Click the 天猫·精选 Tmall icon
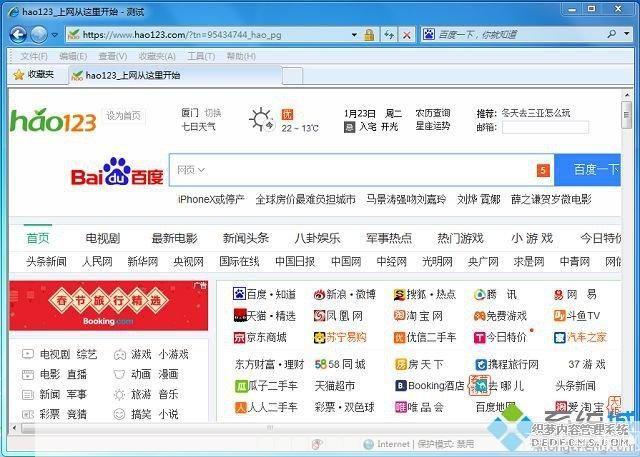640x457 pixels. pyautogui.click(x=240, y=315)
